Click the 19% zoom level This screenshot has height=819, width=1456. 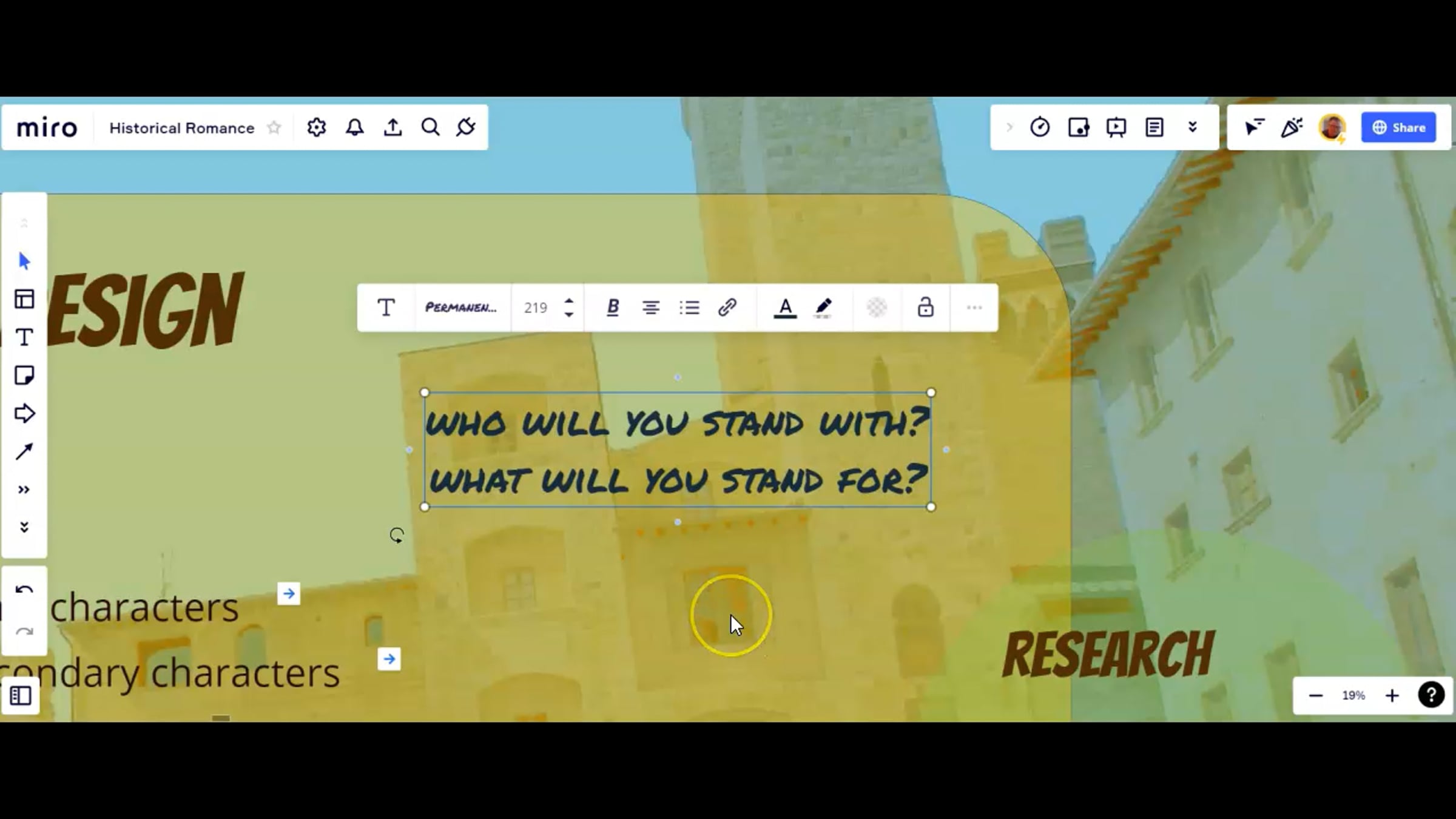click(x=1353, y=695)
